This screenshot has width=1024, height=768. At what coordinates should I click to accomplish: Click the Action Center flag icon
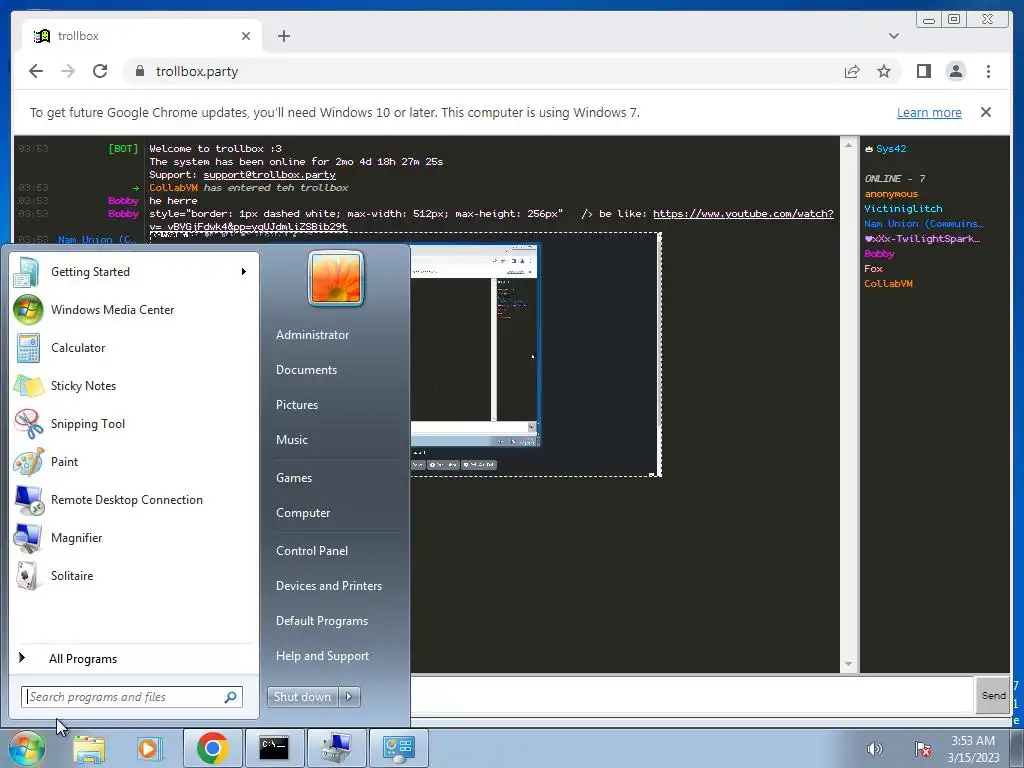point(923,749)
